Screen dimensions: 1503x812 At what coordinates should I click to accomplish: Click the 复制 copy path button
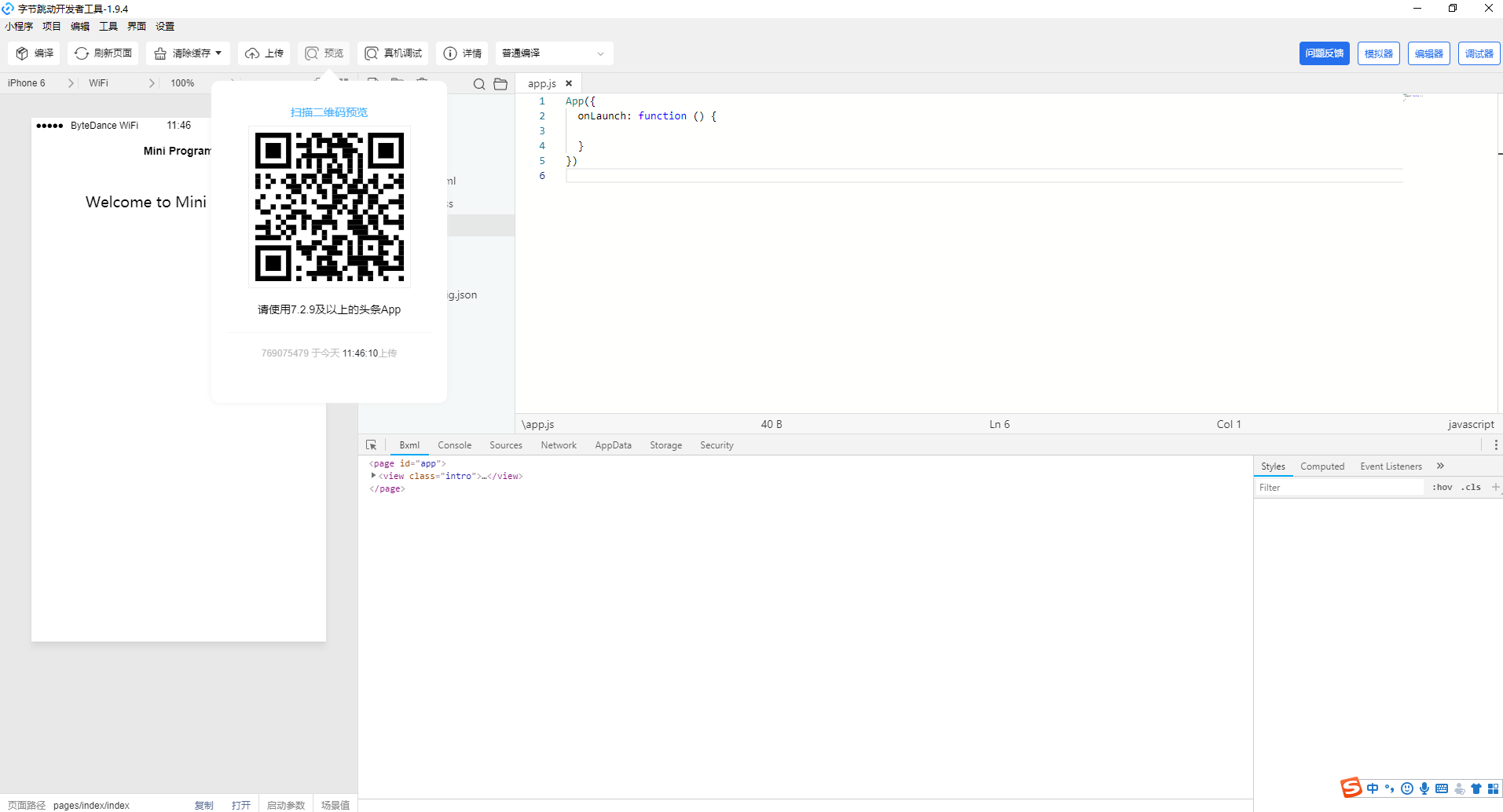tap(204, 805)
